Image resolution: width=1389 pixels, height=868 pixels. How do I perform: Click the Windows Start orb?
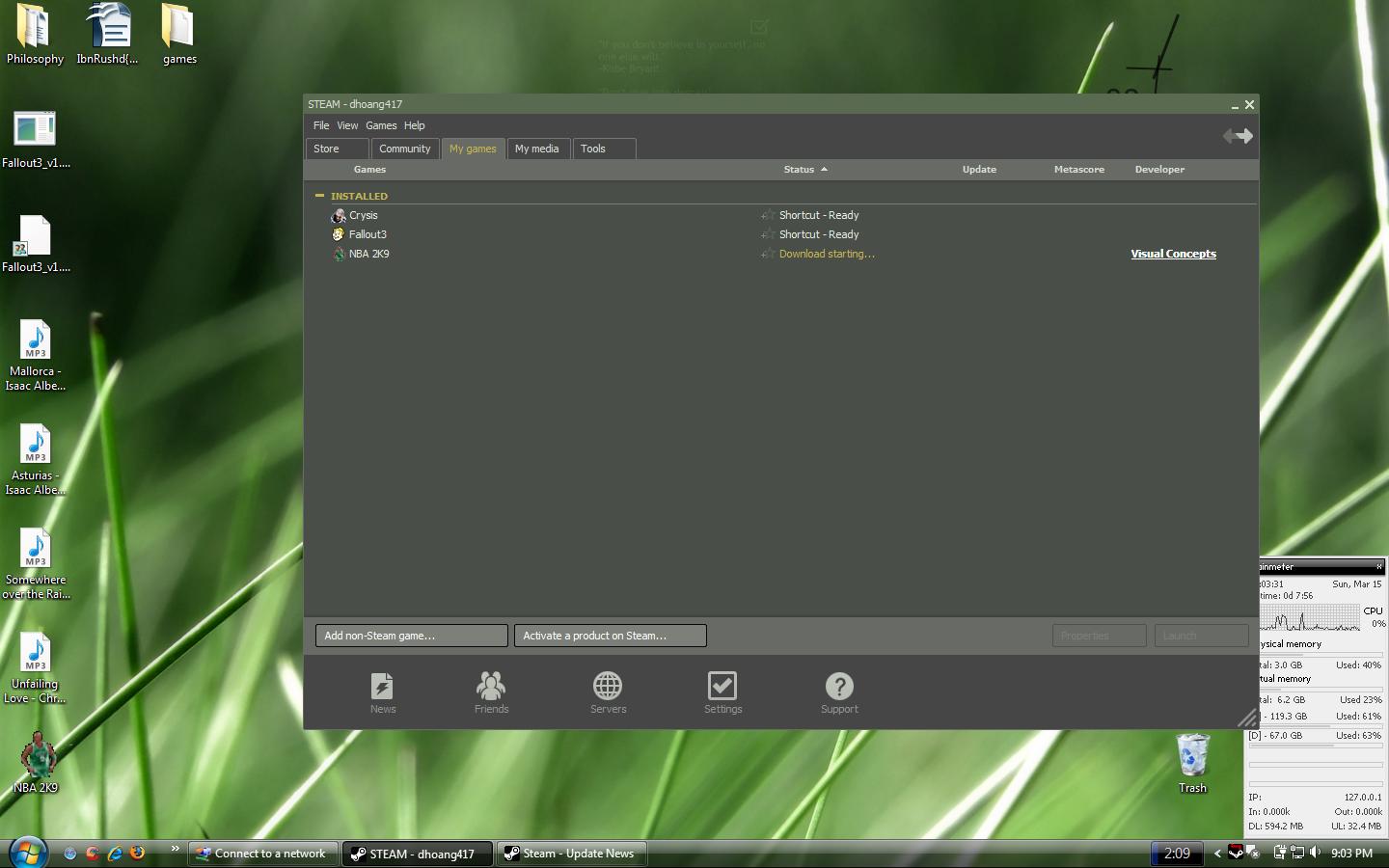(x=27, y=853)
